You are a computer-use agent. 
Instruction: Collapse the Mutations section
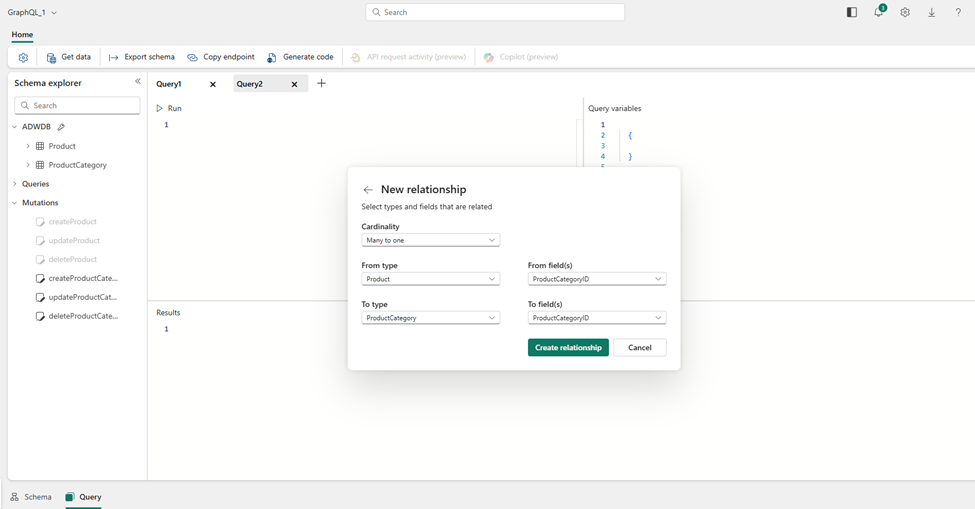[x=15, y=203]
